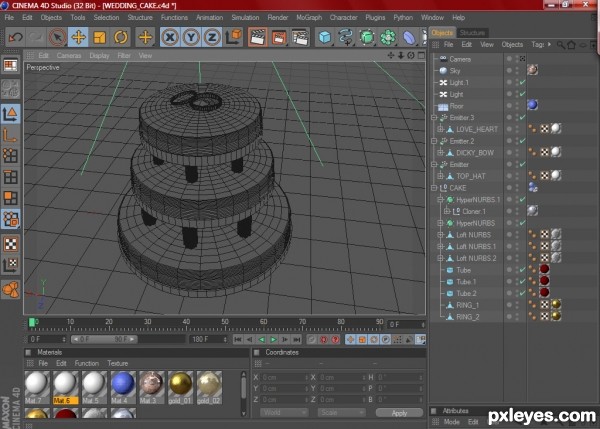
Task: Toggle Tube.2 enable checkmark
Action: pos(522,294)
